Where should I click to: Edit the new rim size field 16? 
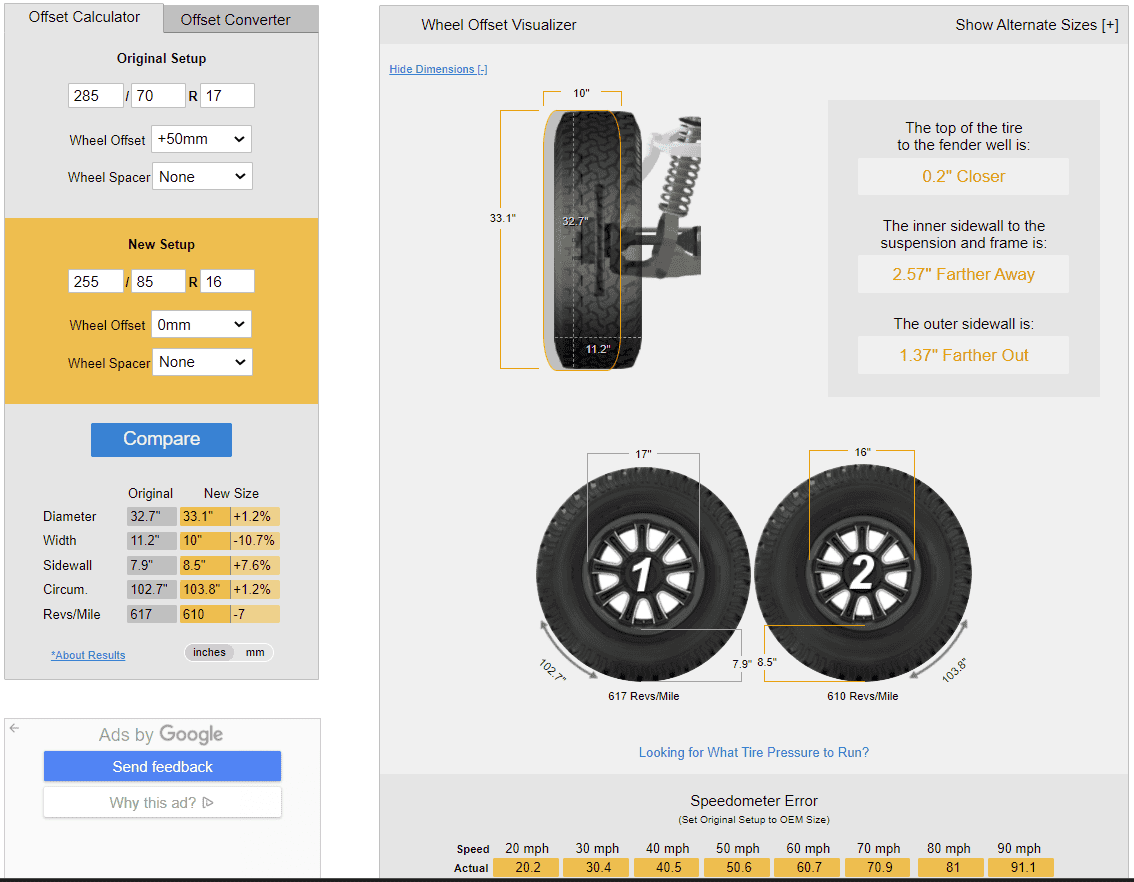point(227,281)
